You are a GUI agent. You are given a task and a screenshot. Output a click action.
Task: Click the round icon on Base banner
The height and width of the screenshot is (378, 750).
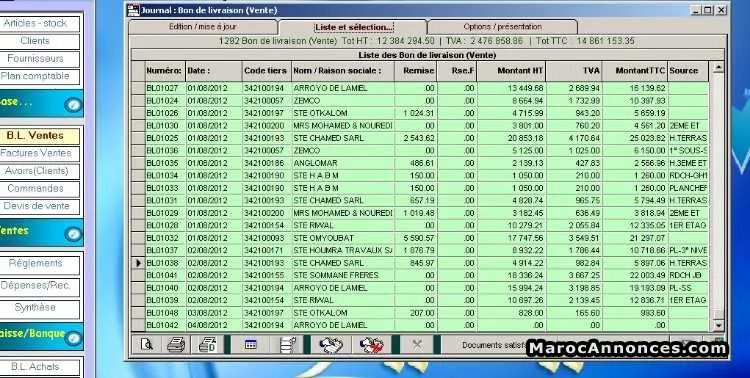pyautogui.click(x=73, y=105)
